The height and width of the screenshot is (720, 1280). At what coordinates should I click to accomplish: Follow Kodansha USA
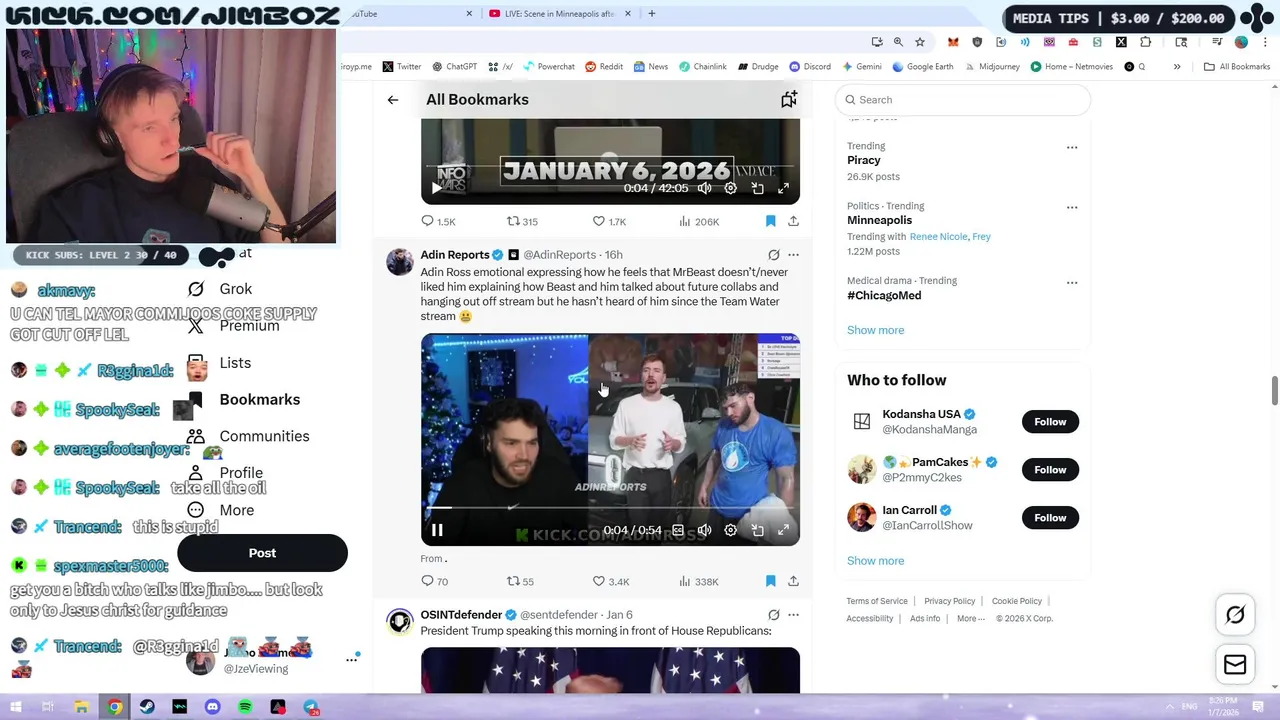(x=1050, y=422)
